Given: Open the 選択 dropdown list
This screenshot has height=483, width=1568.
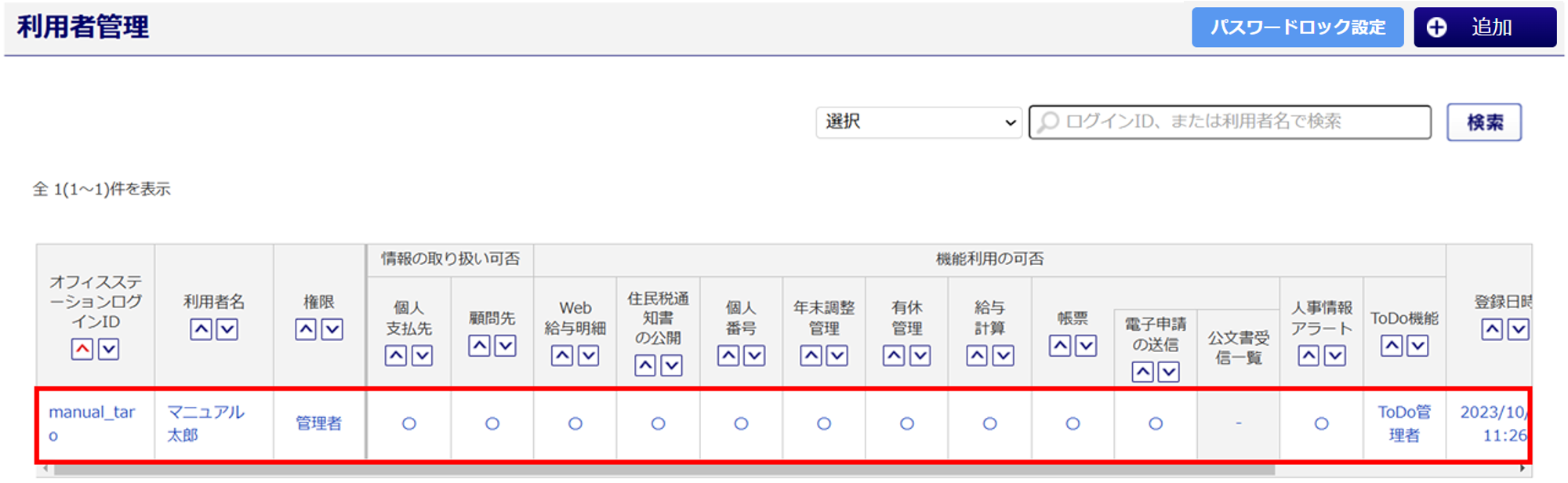Looking at the screenshot, I should (918, 122).
